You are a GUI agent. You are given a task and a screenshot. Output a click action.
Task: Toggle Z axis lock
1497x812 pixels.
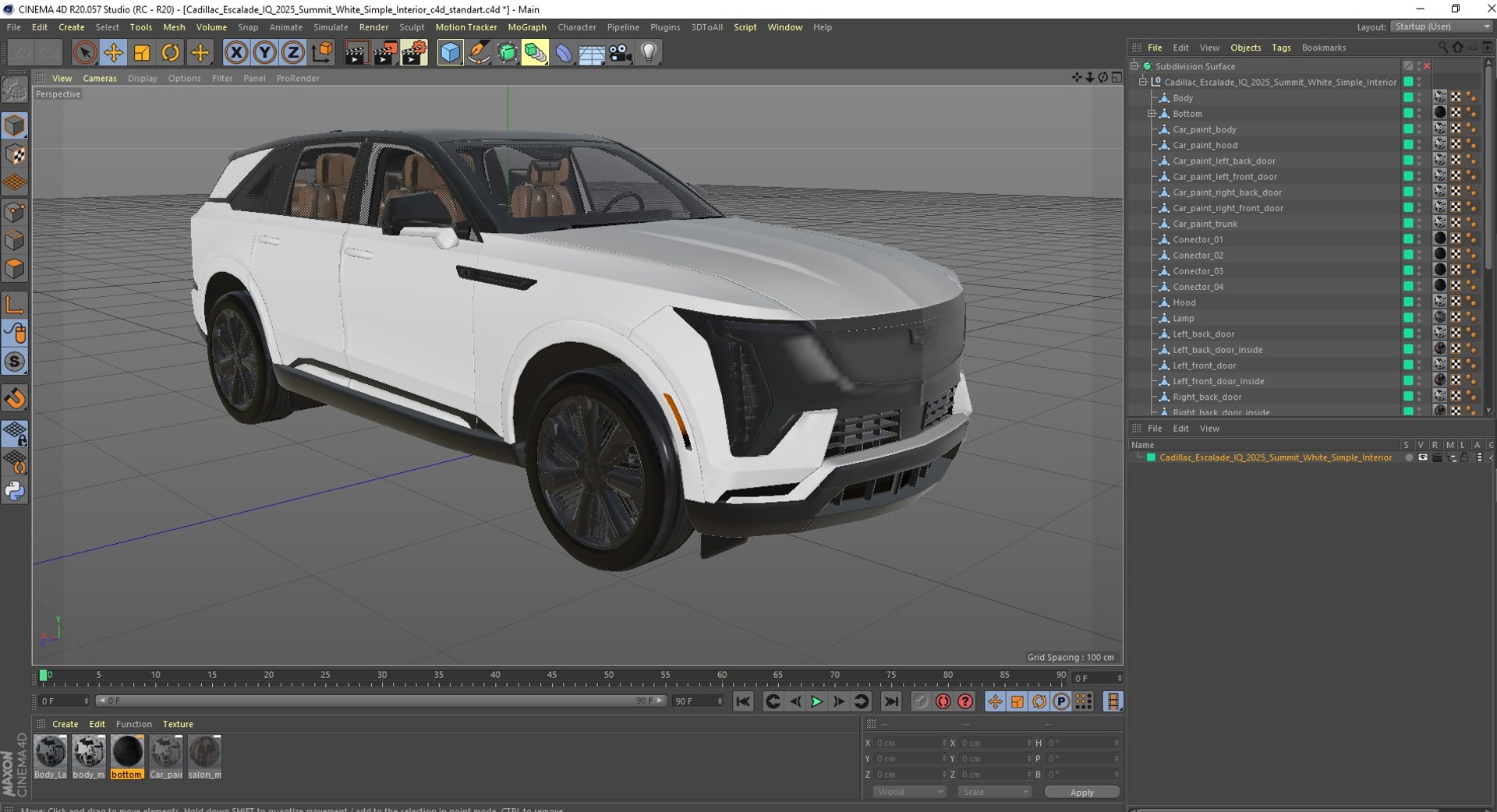[293, 53]
